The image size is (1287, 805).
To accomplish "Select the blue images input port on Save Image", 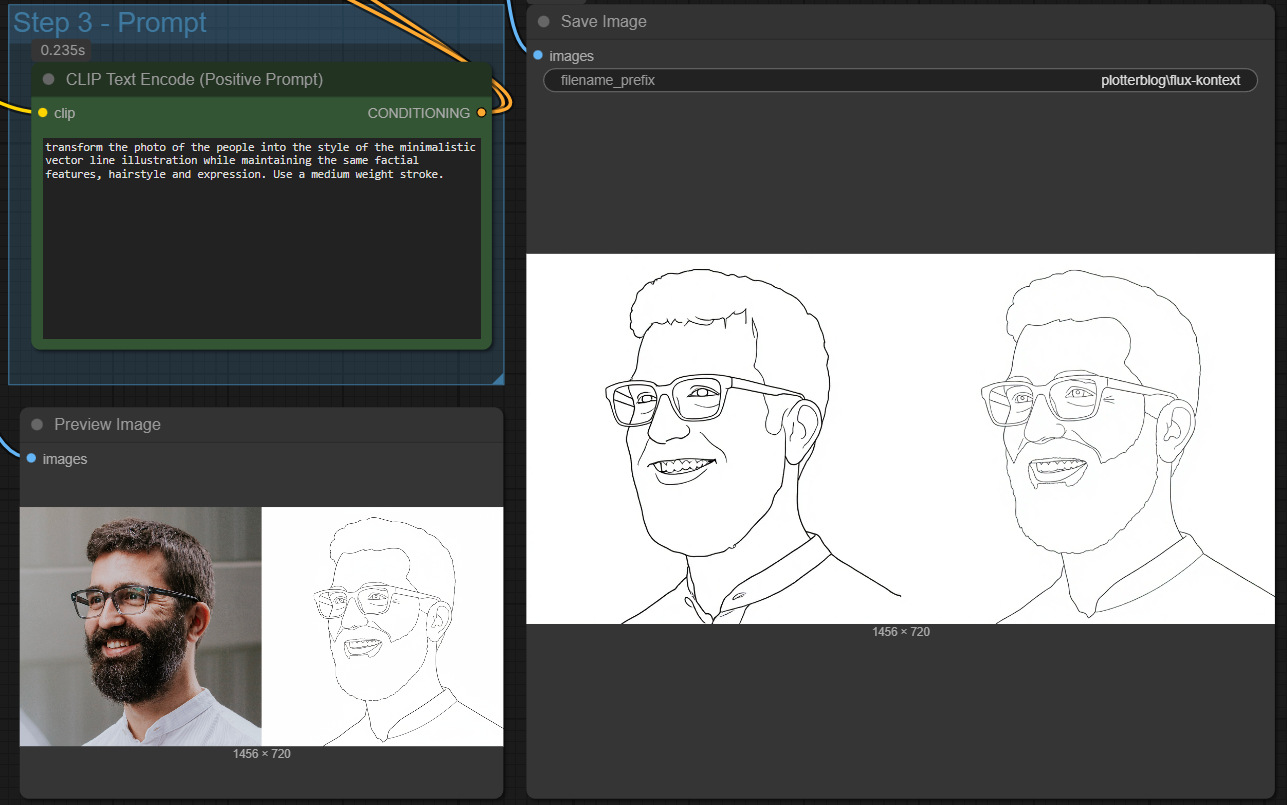I will pos(538,55).
